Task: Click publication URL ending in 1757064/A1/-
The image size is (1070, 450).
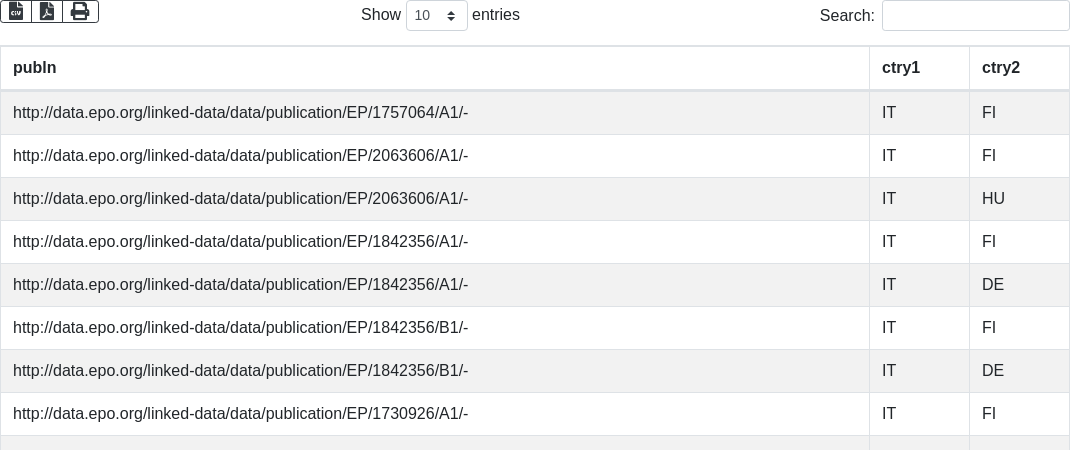Action: click(240, 113)
